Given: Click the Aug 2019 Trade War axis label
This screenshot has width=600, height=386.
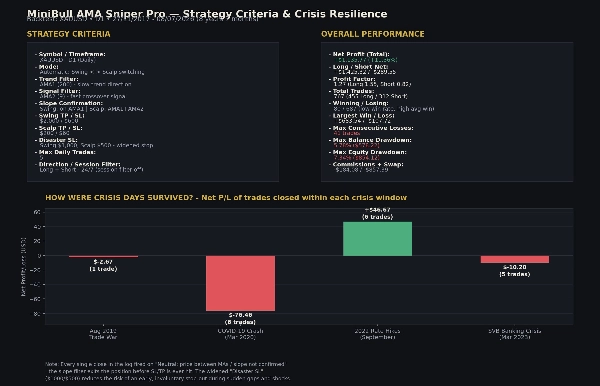Looking at the screenshot, I should (x=103, y=334).
